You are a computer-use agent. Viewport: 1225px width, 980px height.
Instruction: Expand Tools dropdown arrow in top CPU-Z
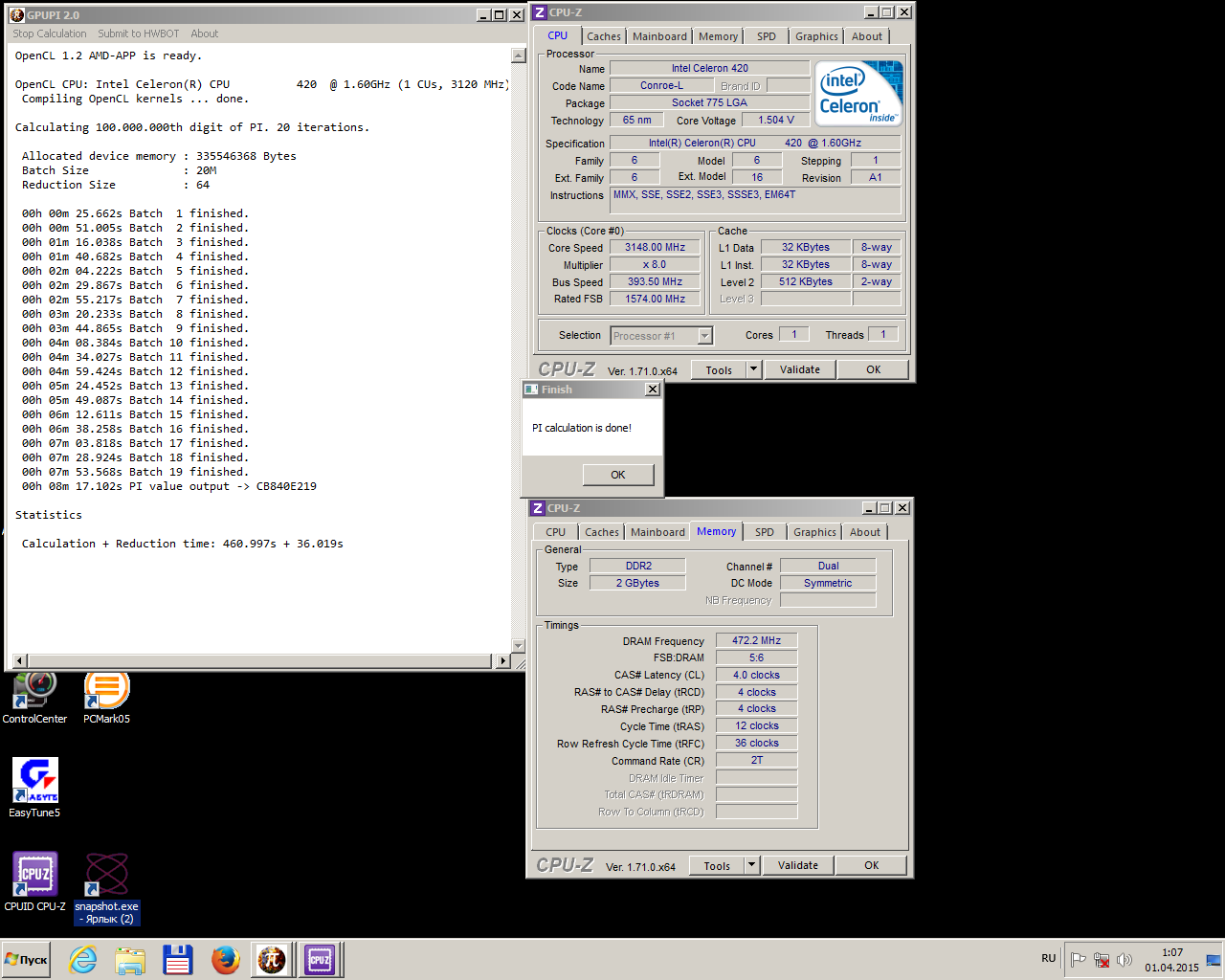click(753, 369)
